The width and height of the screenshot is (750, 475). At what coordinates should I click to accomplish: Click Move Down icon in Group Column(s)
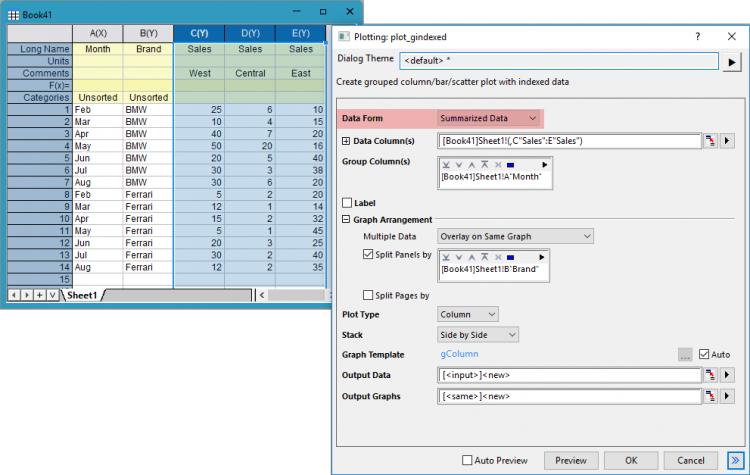pyautogui.click(x=459, y=165)
